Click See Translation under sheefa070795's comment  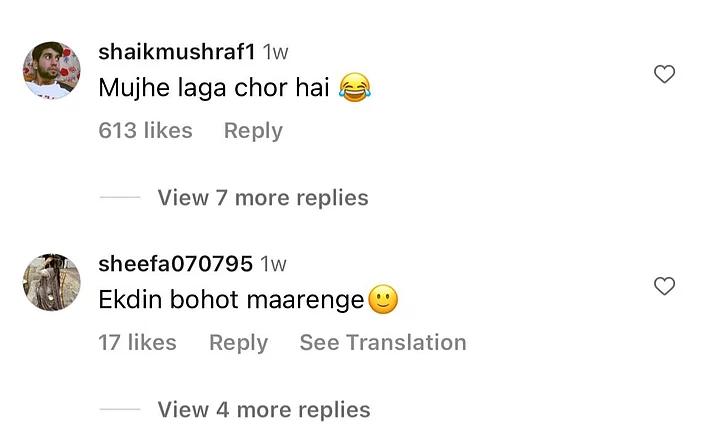pyautogui.click(x=383, y=342)
